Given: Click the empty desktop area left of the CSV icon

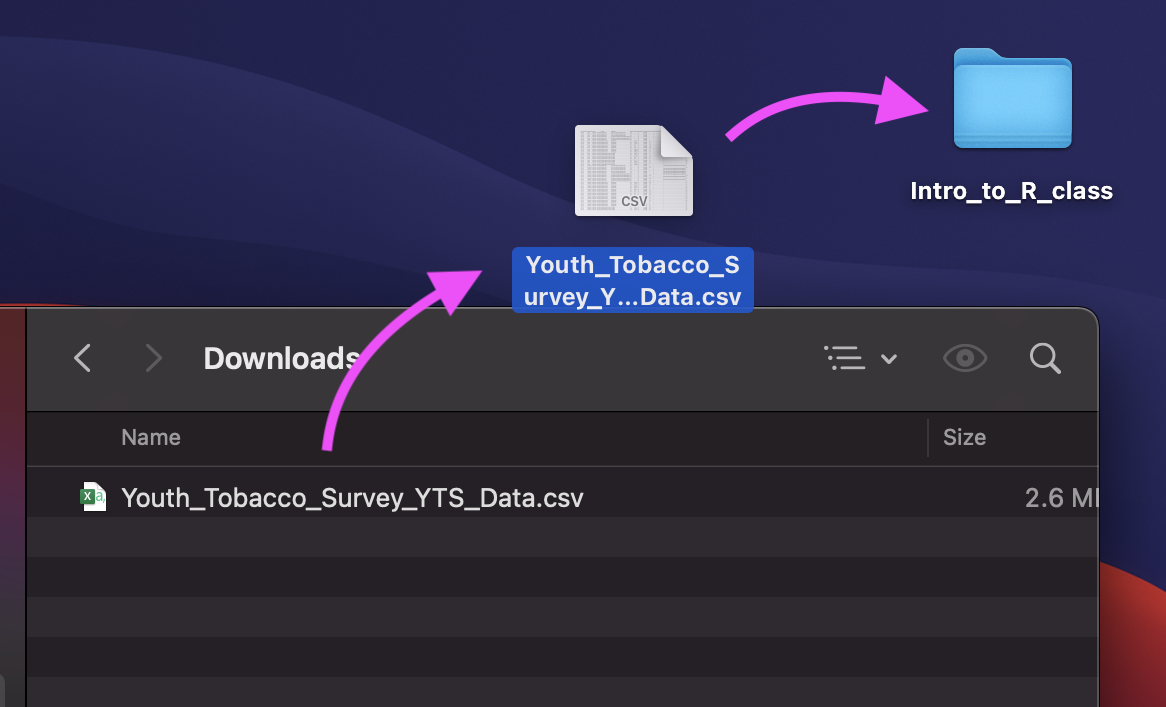Looking at the screenshot, I should click(300, 170).
